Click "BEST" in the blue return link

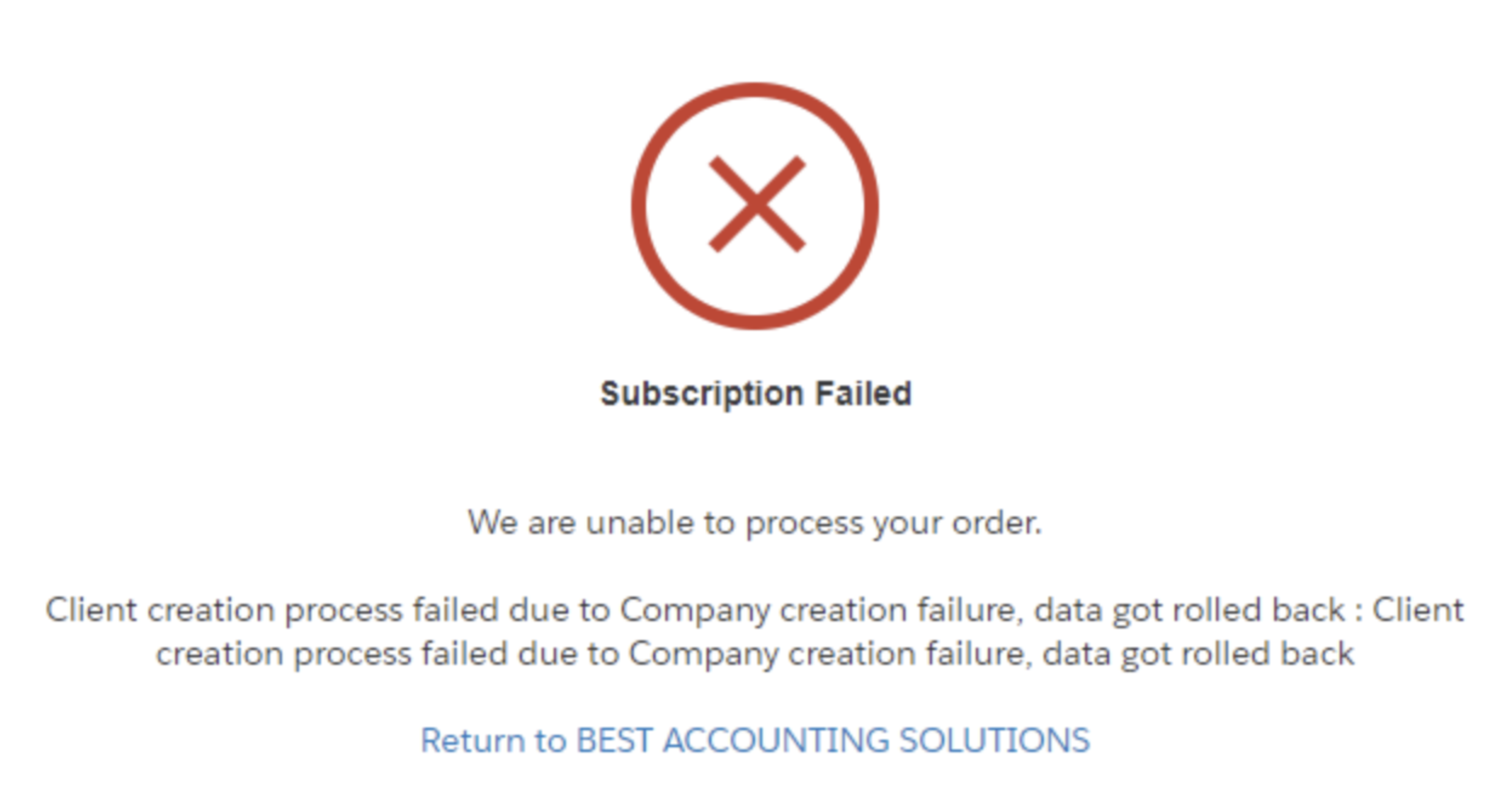pos(614,740)
